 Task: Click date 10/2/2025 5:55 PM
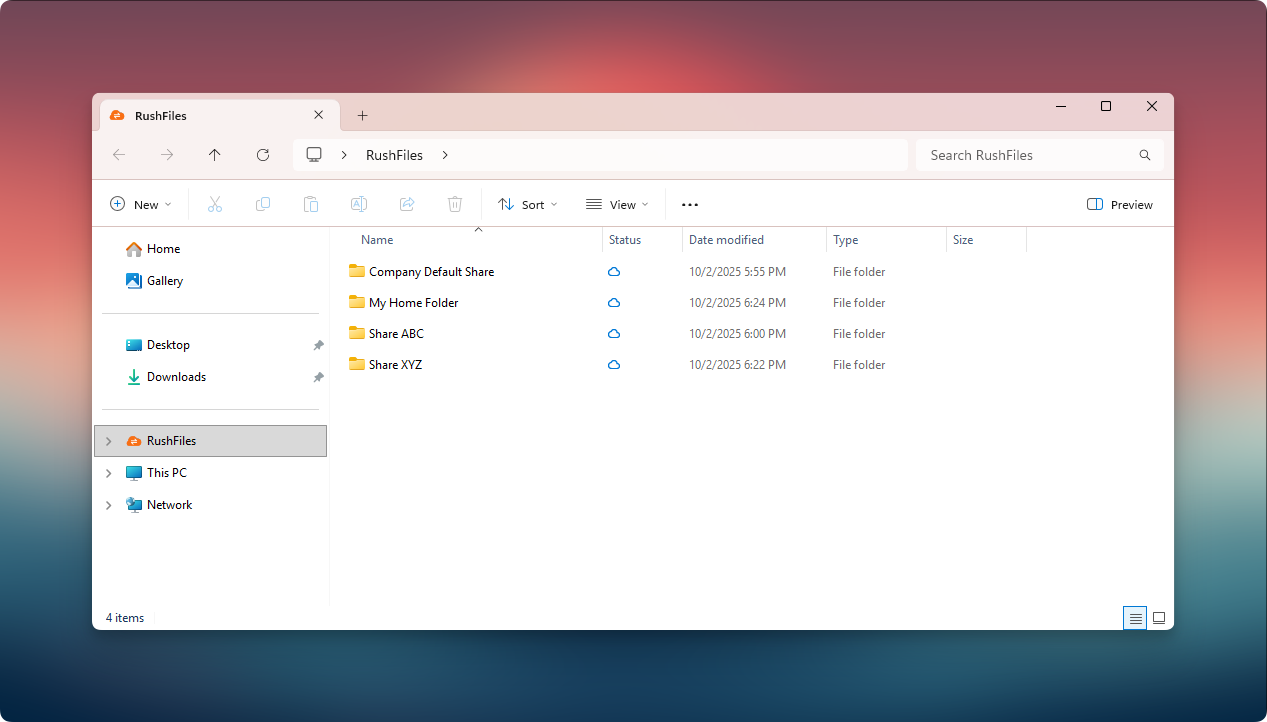point(737,272)
